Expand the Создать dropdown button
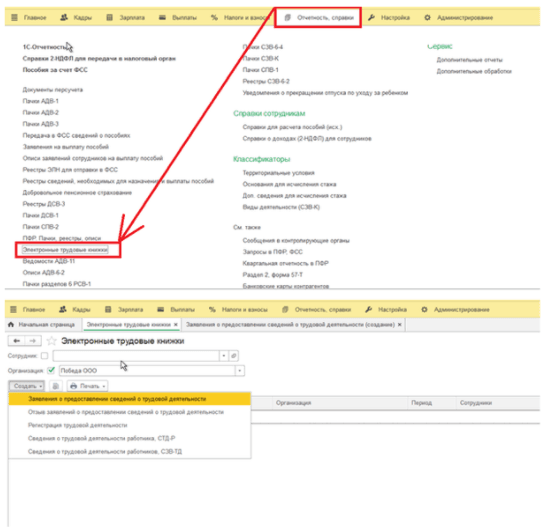This screenshot has height=527, width=547. (27, 386)
